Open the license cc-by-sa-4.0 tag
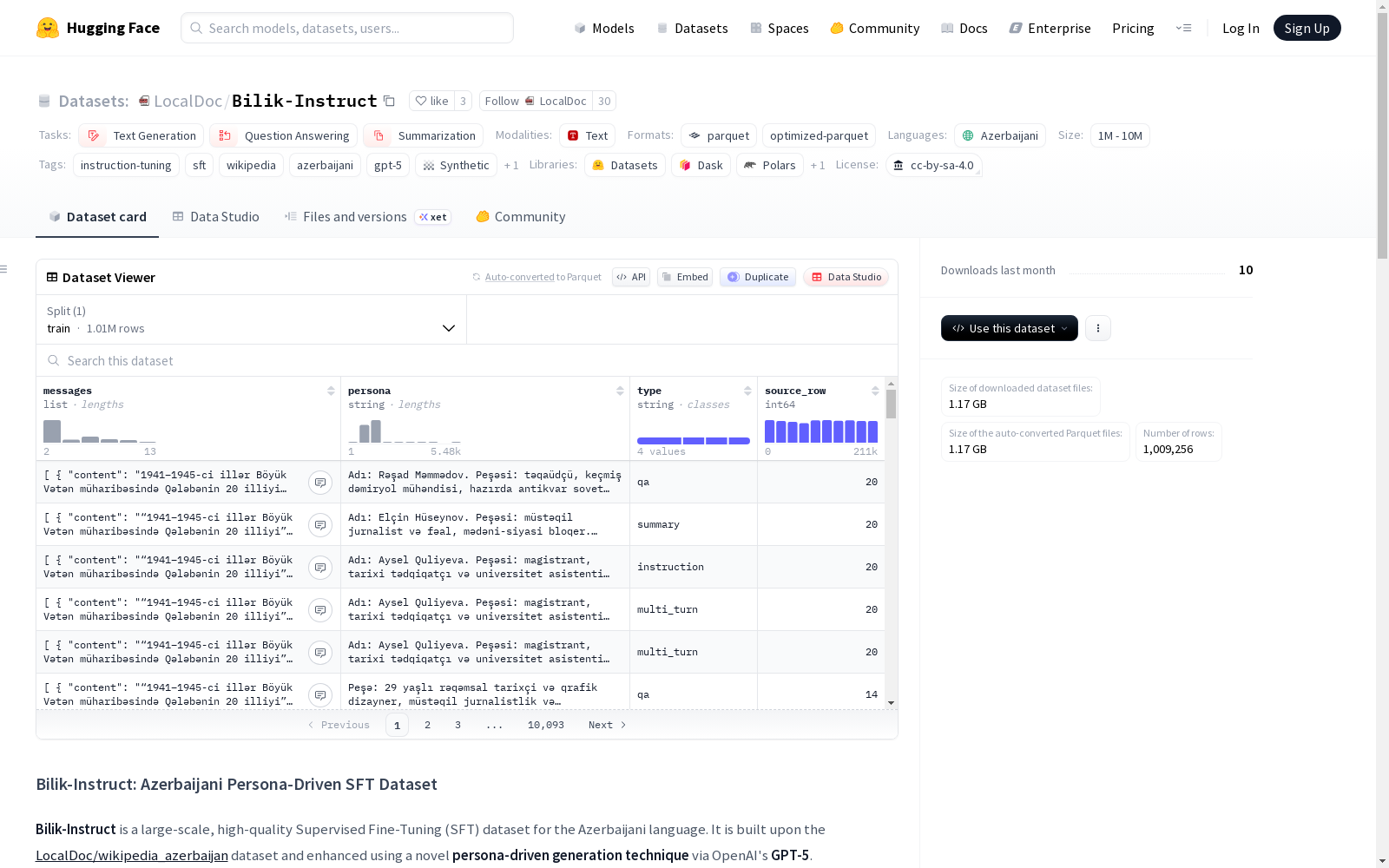1389x868 pixels. pyautogui.click(x=934, y=165)
